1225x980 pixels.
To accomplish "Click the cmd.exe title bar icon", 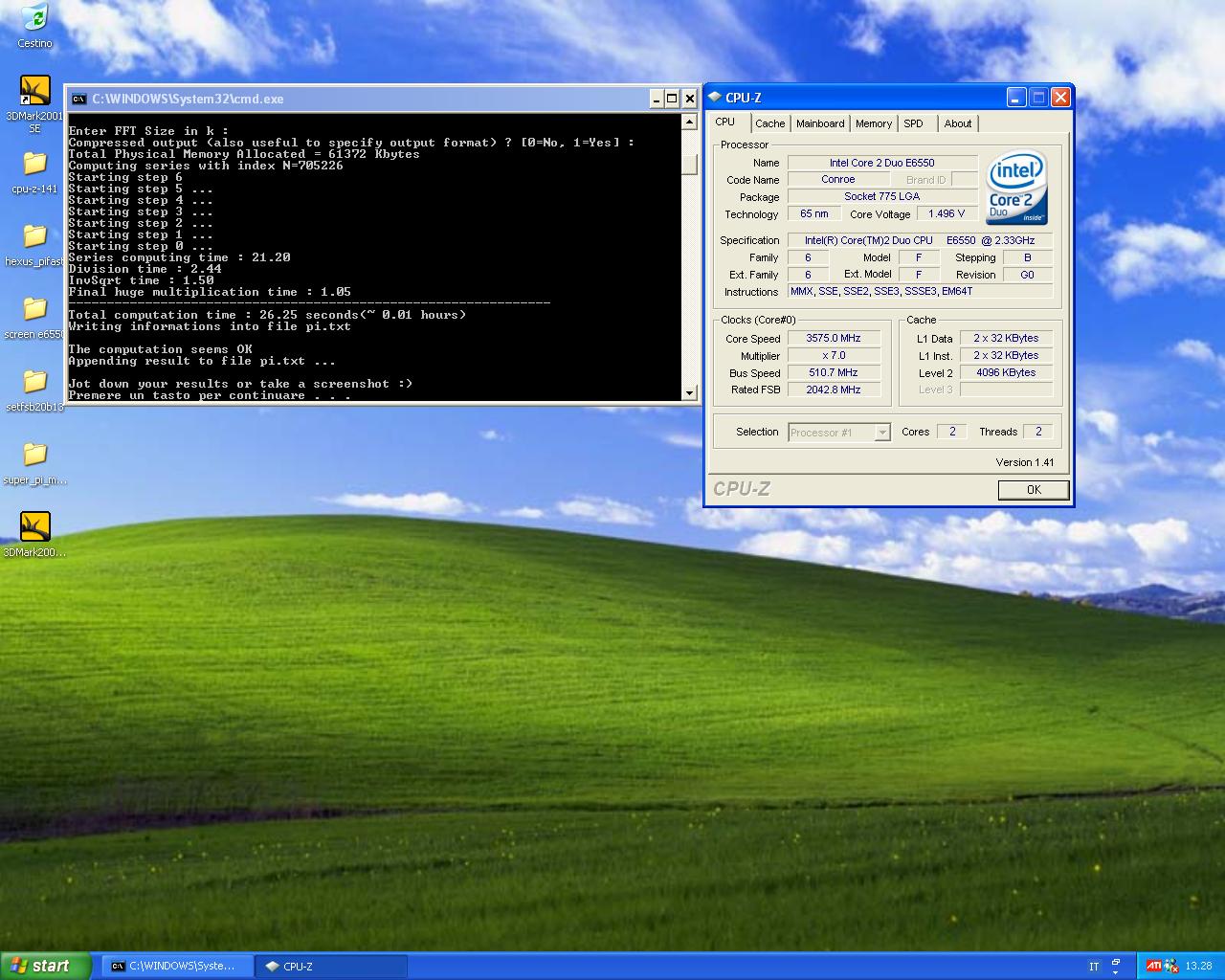I will (x=78, y=99).
